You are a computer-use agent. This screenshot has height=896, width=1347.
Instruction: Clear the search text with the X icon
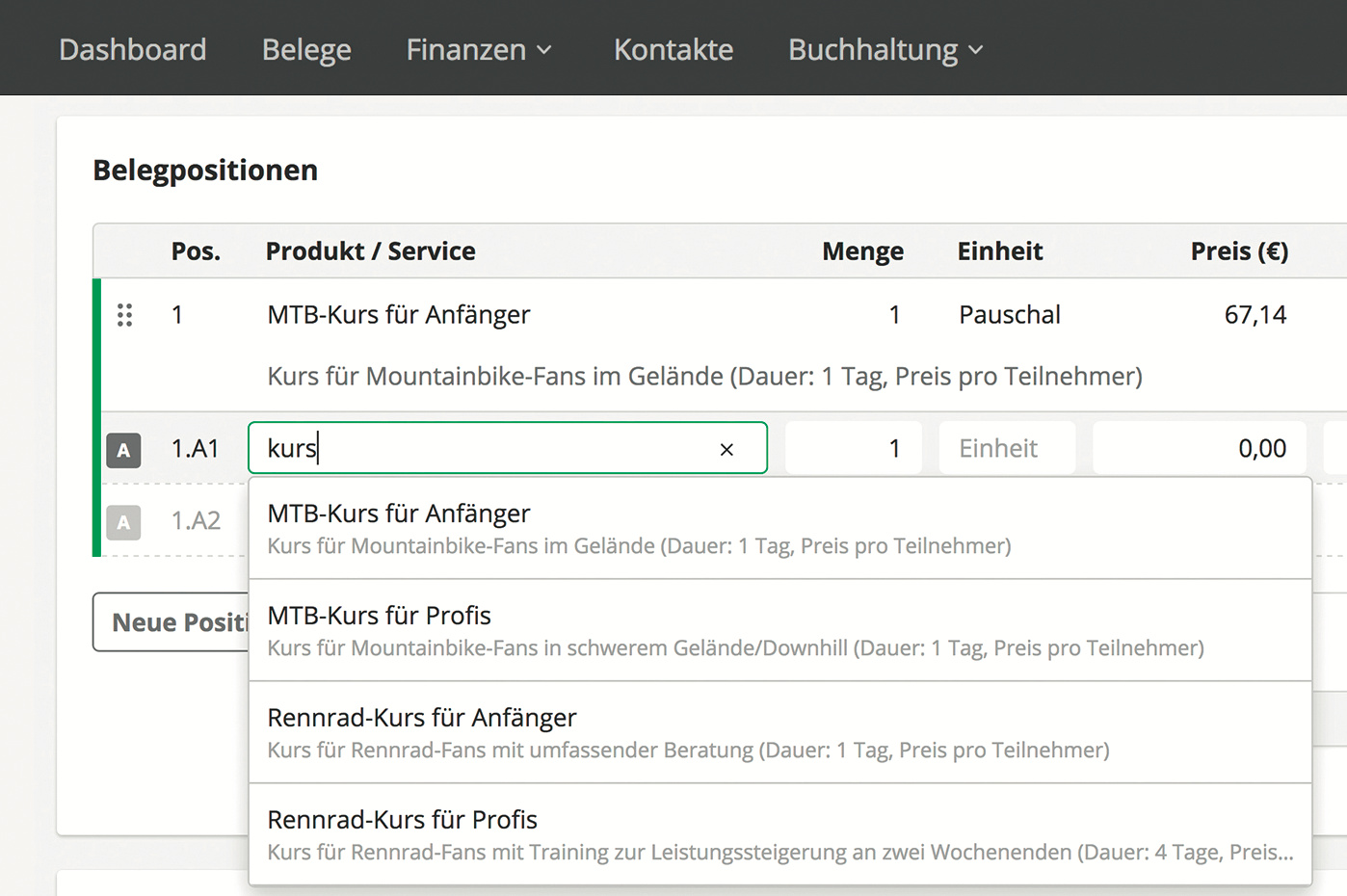(726, 449)
